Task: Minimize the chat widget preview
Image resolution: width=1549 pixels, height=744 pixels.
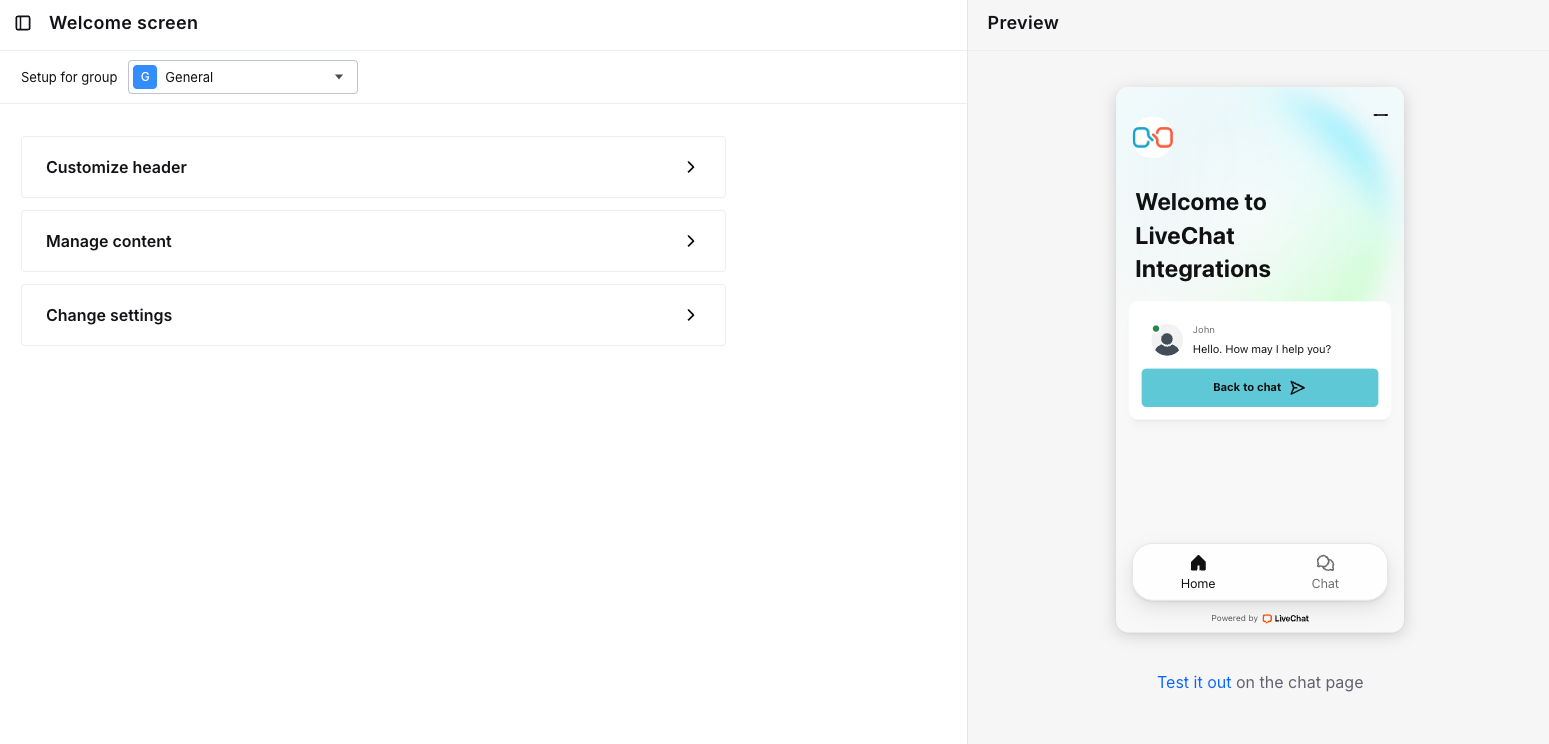Action: pos(1380,115)
